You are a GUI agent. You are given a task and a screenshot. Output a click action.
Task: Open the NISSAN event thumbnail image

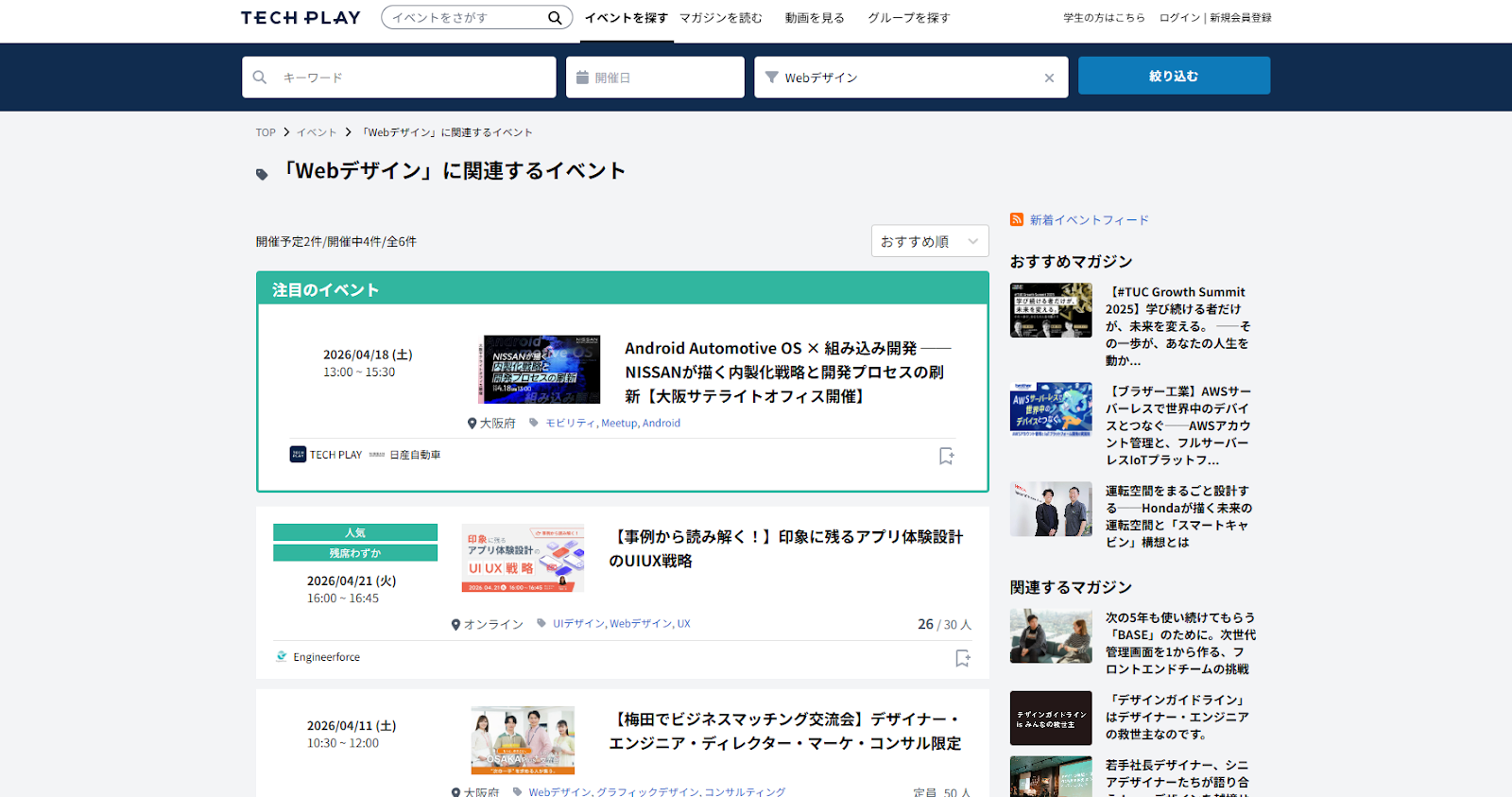(539, 370)
